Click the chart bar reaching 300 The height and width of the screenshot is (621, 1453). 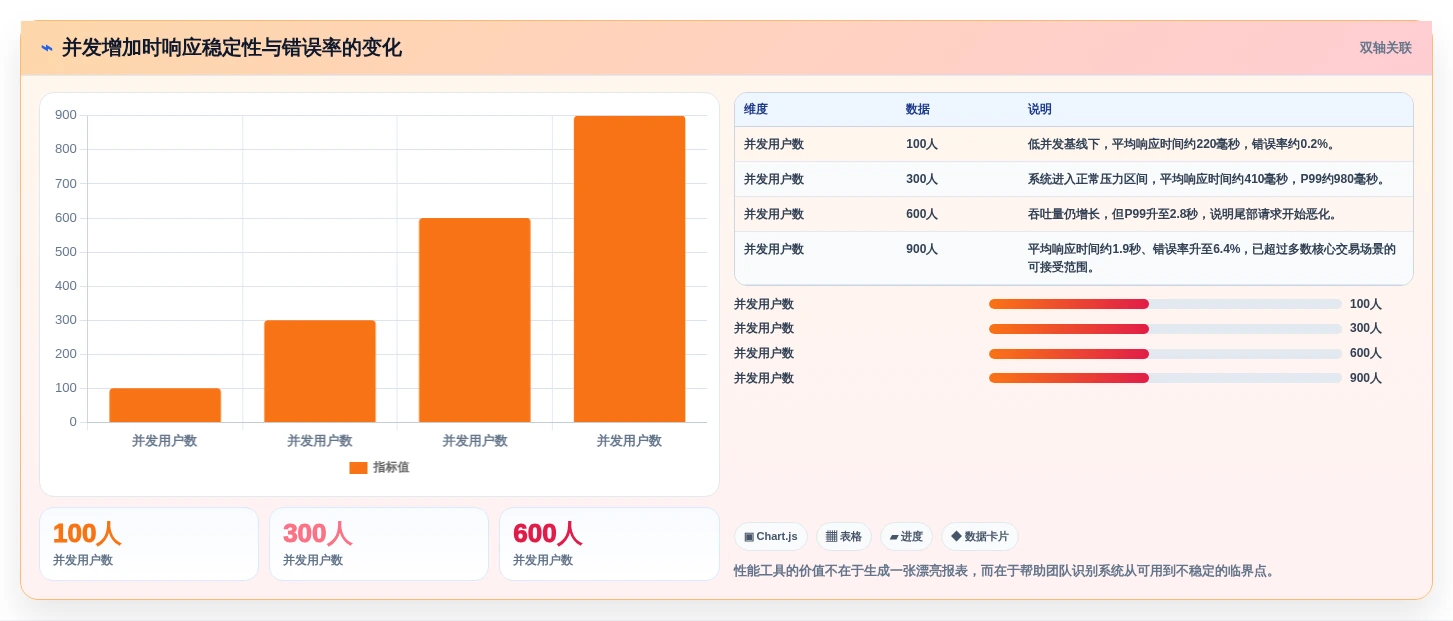tap(320, 371)
